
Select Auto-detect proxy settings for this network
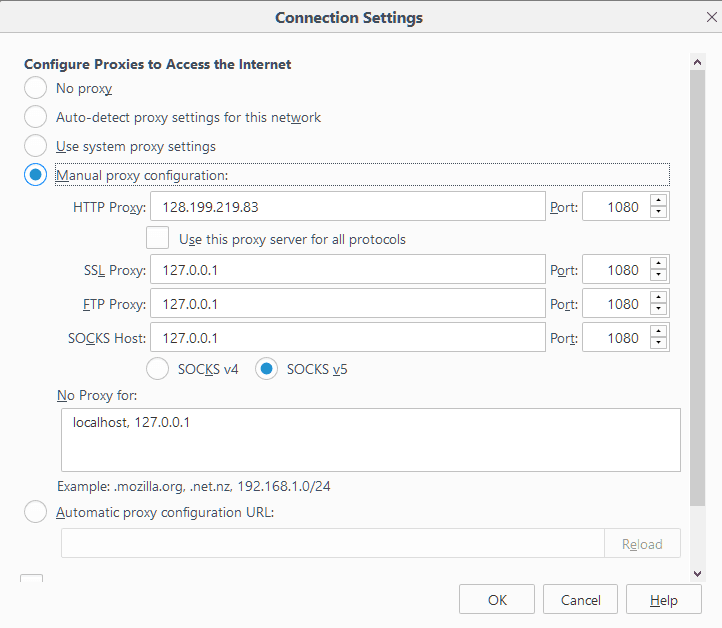click(x=35, y=116)
